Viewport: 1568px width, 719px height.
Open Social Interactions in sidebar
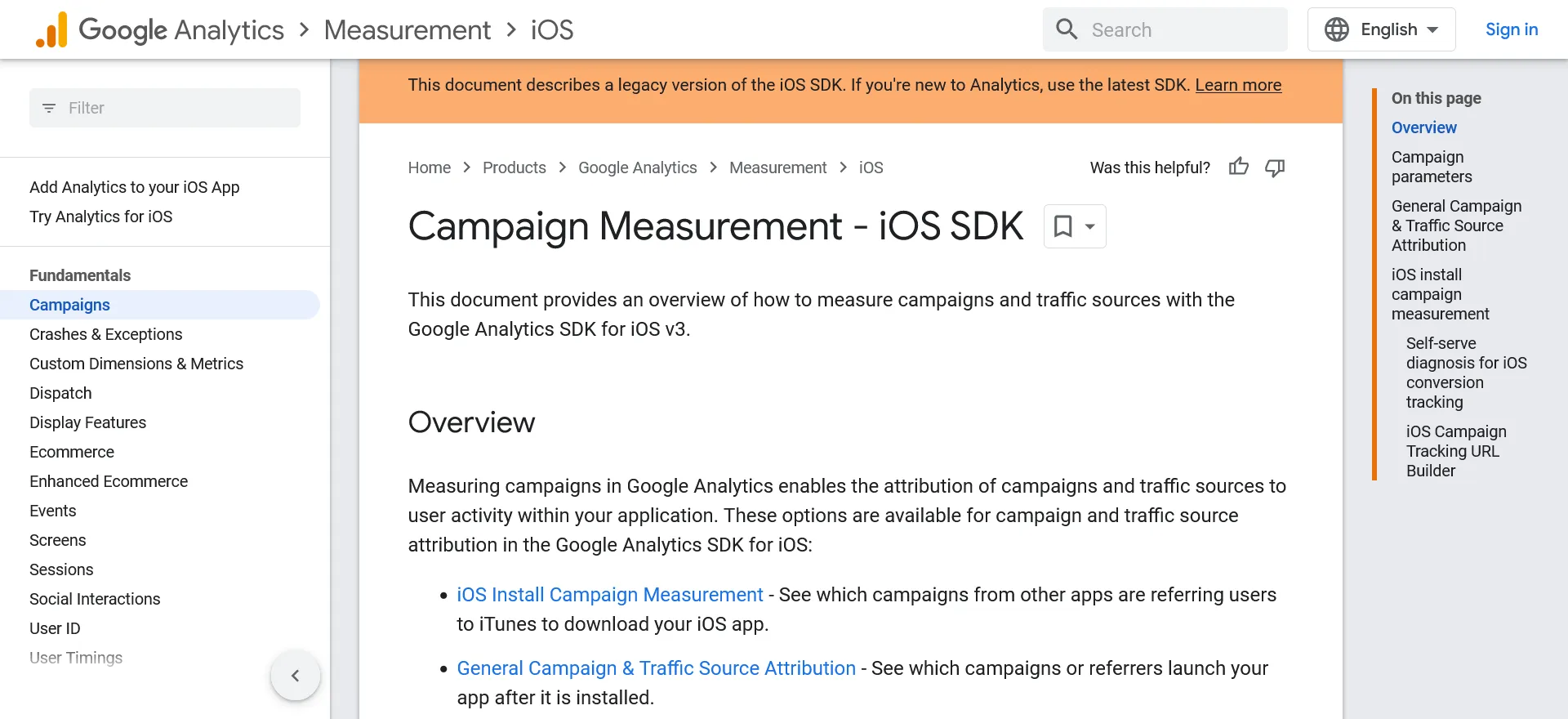(95, 599)
